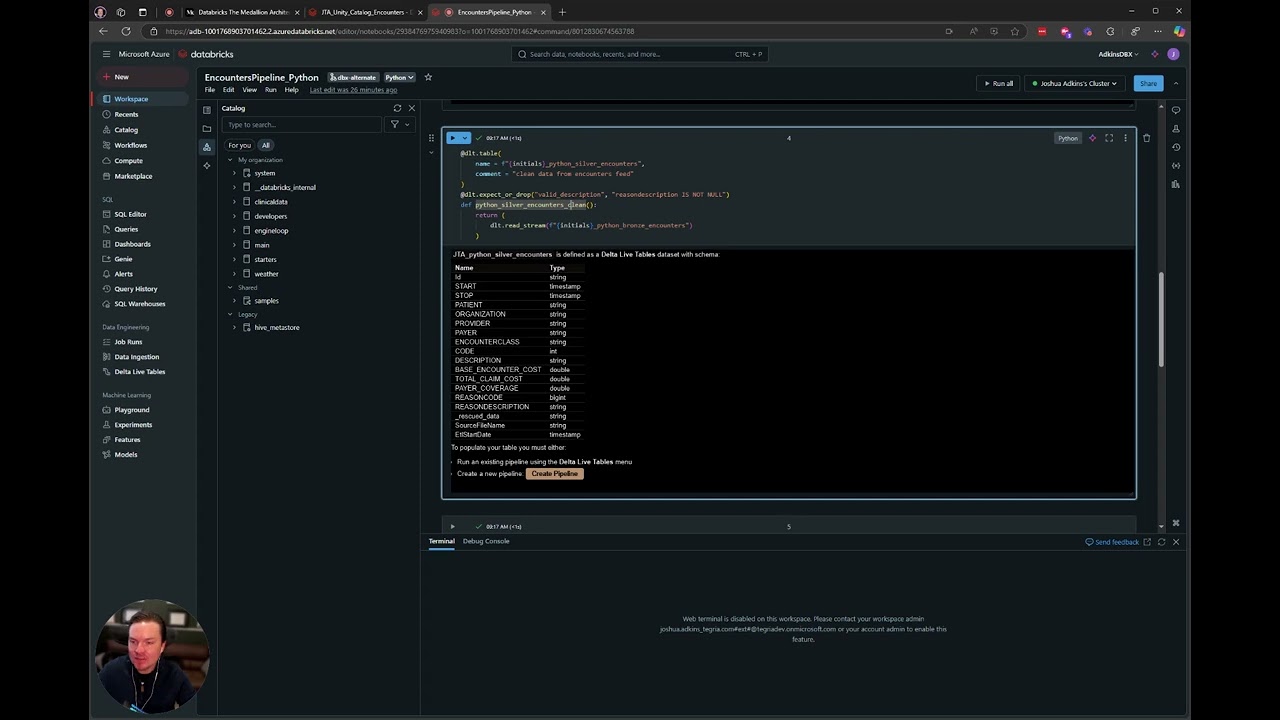Run cell 4 with play button

[x=452, y=138]
